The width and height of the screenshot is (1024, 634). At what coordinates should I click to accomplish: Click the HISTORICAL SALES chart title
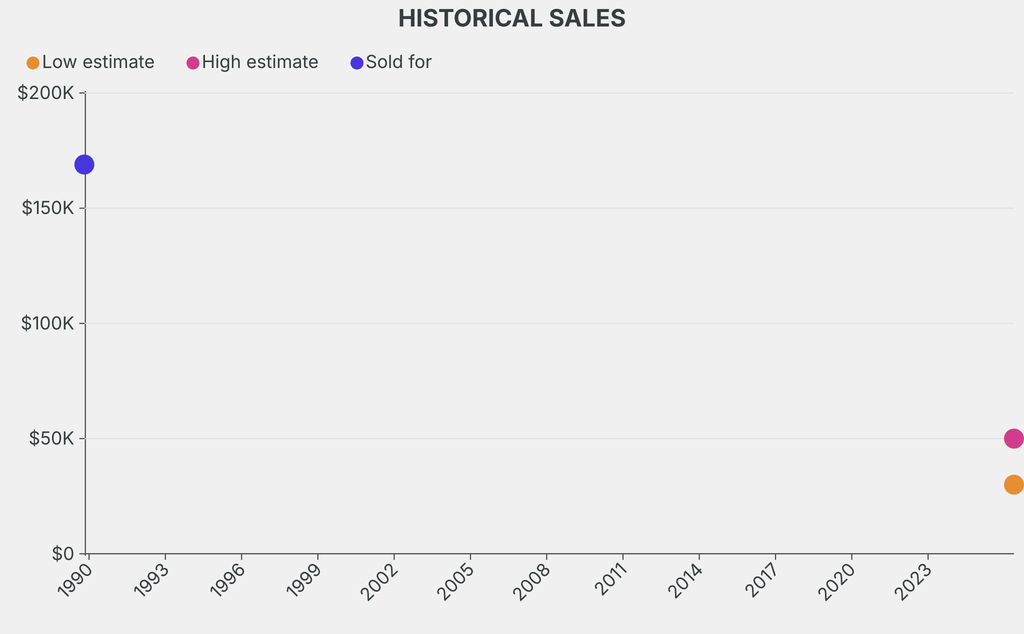[512, 18]
